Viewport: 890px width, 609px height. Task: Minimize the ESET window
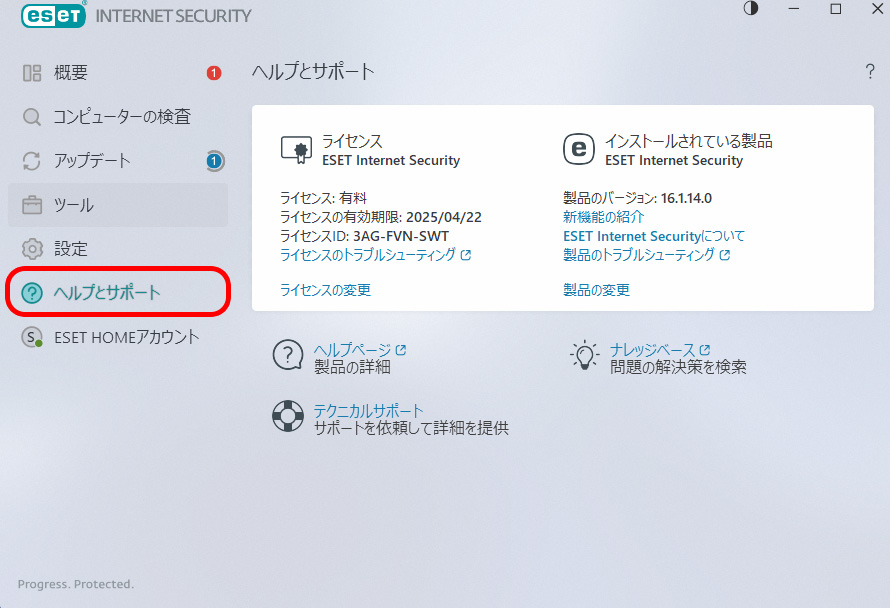794,9
